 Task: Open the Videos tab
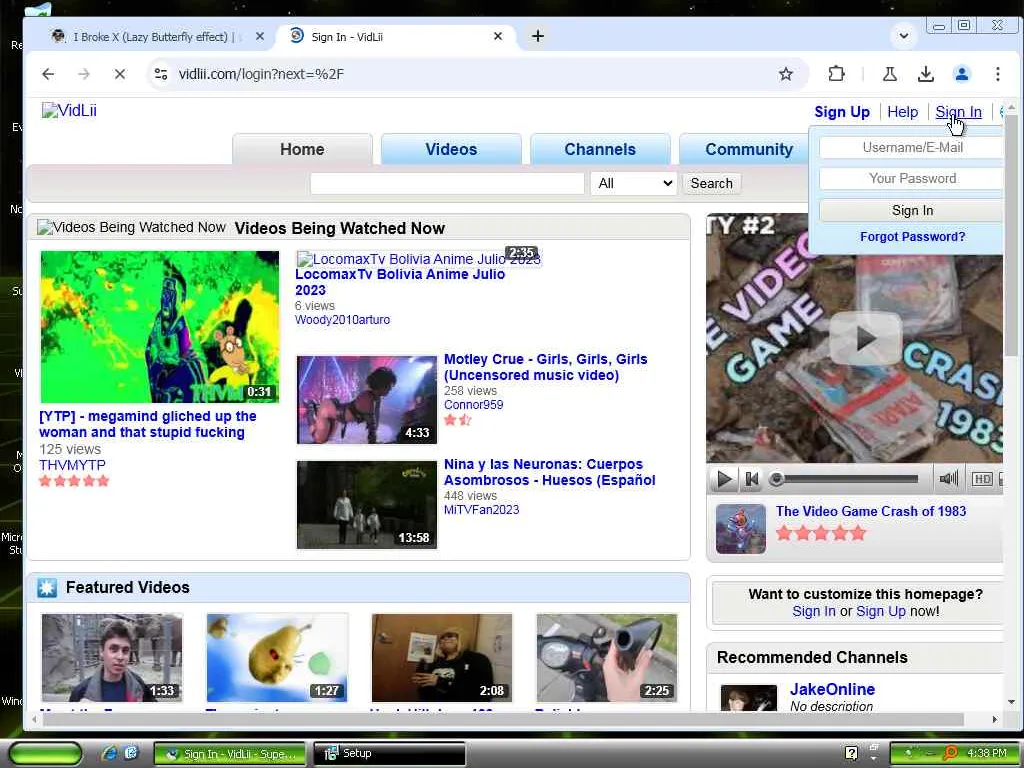pyautogui.click(x=451, y=150)
